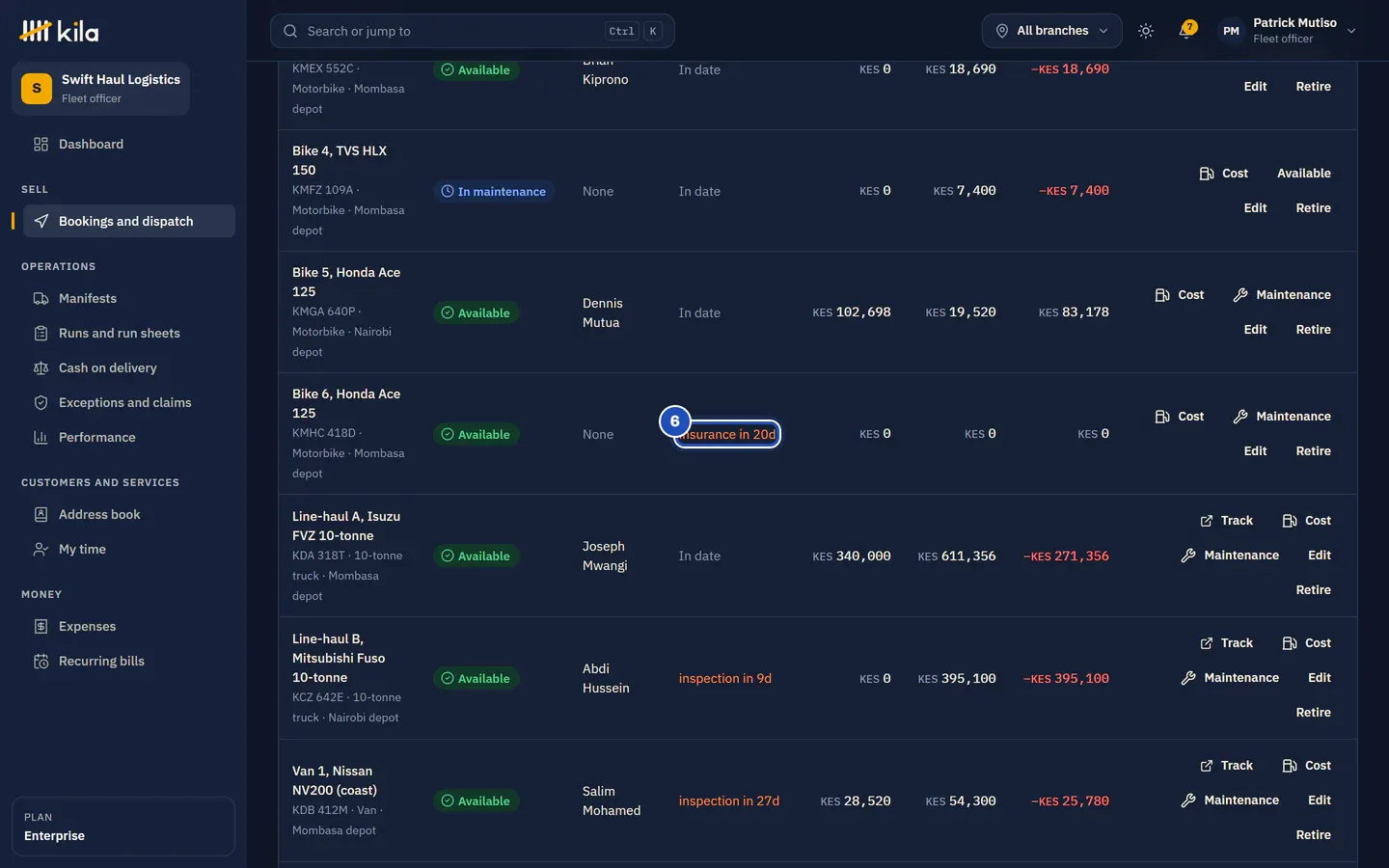Image resolution: width=1389 pixels, height=868 pixels.
Task: Click Track icon for Van 1 Nissan
Action: click(x=1207, y=766)
